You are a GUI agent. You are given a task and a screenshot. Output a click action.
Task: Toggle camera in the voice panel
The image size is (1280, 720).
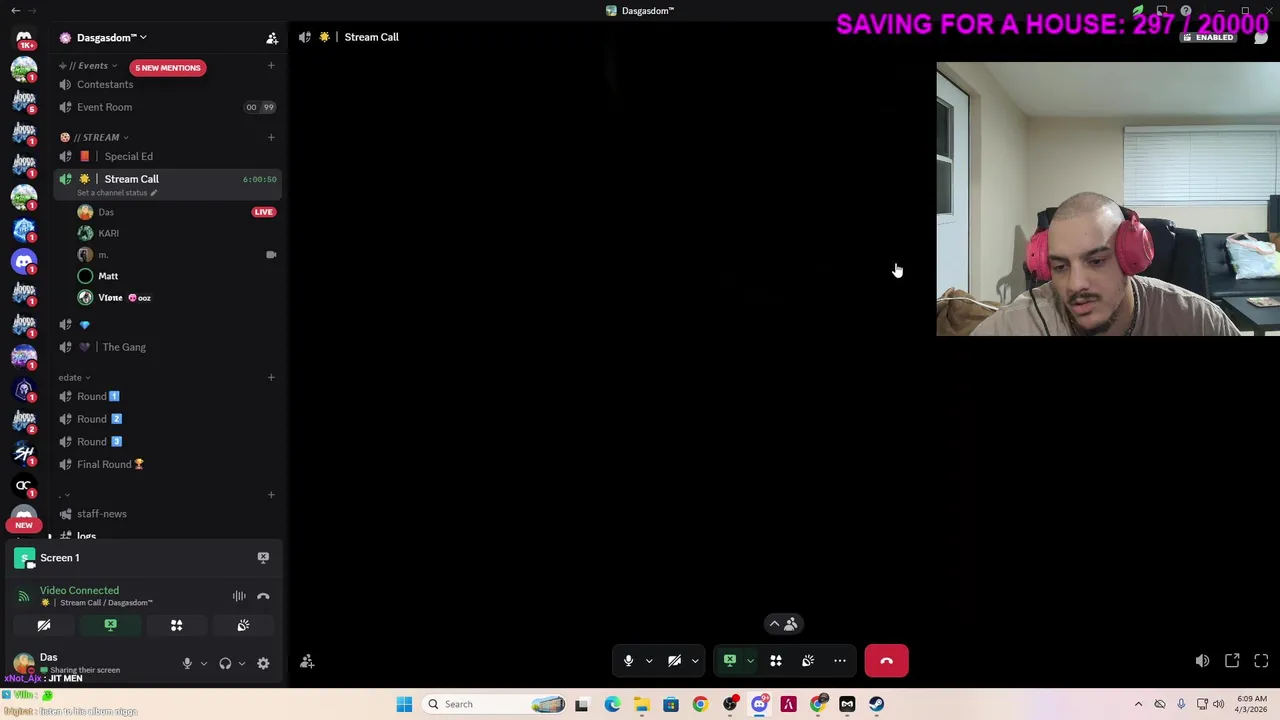[x=44, y=626]
